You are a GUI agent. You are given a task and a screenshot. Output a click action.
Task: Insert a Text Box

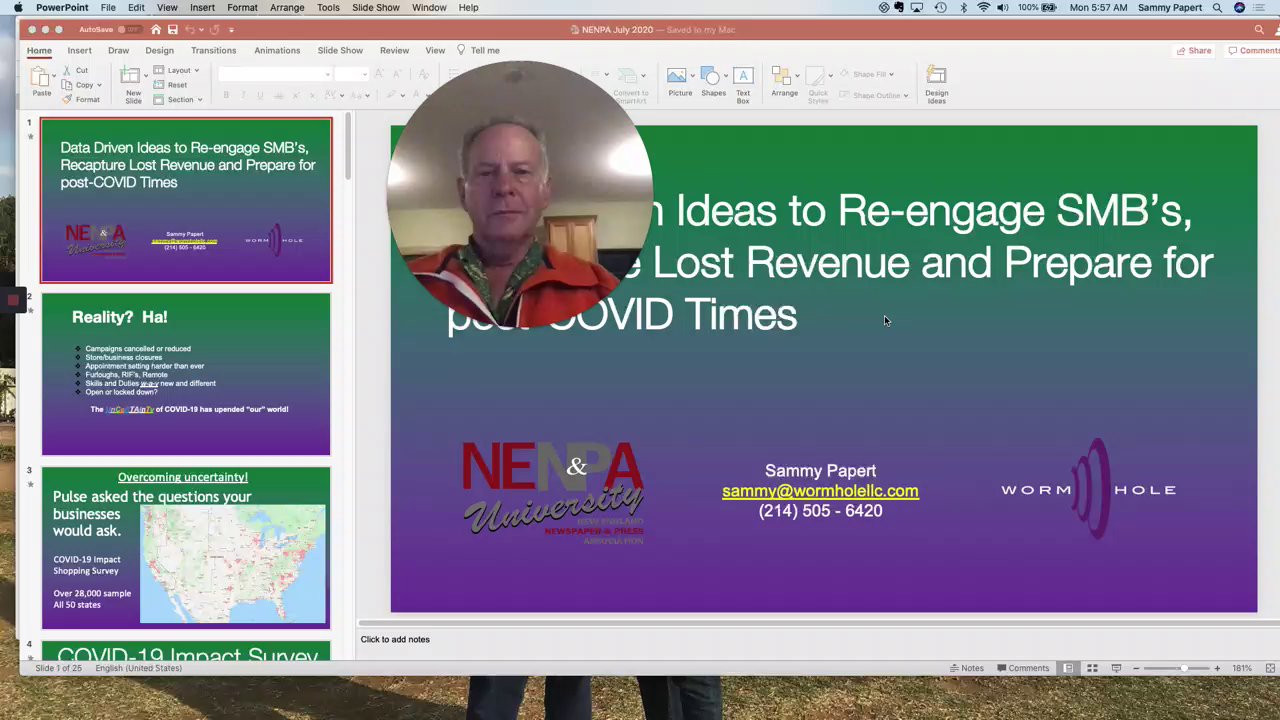click(743, 84)
